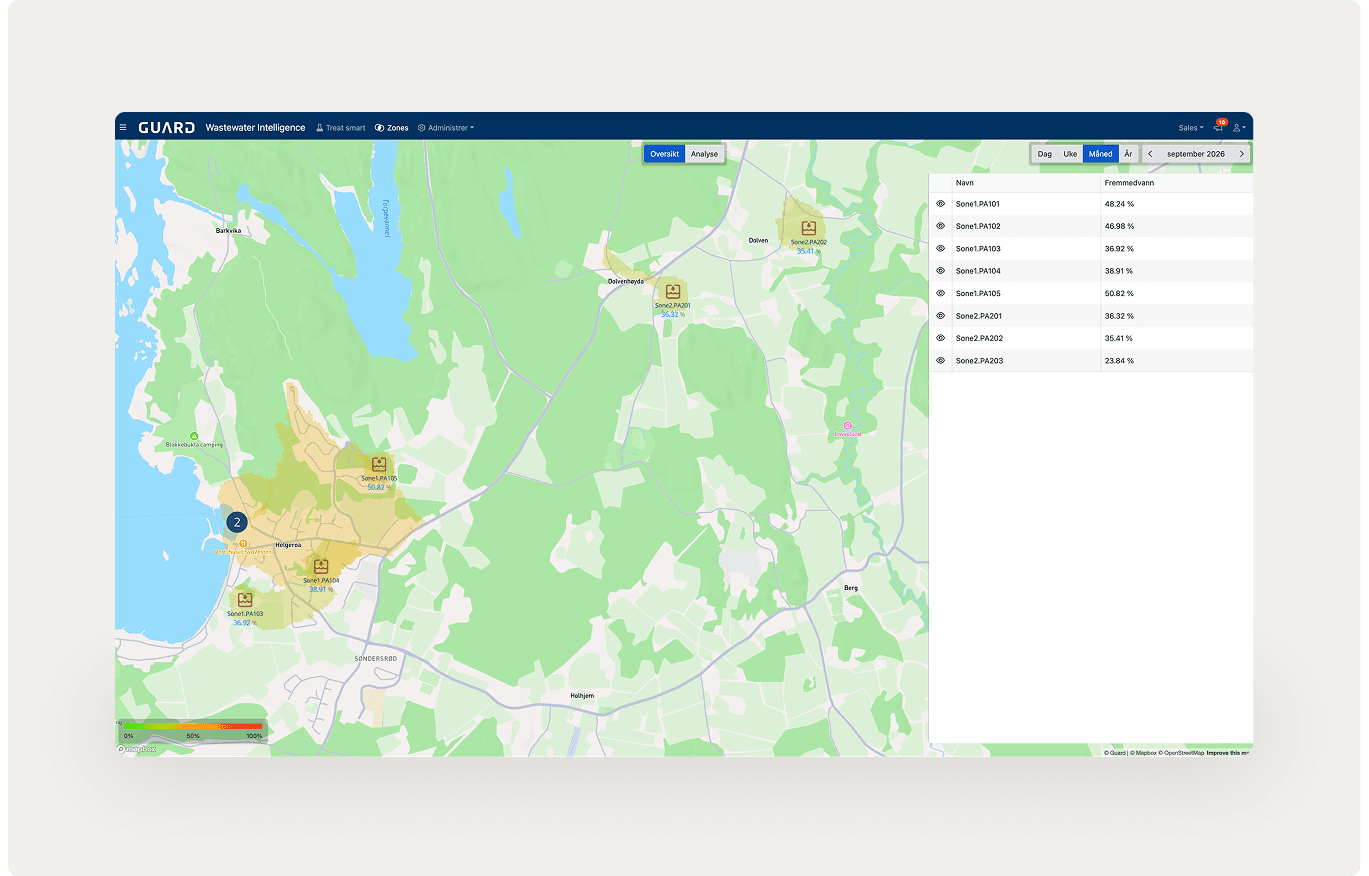1369x876 pixels.
Task: Click the 48.24 % value for Sone1.PA101
Action: coord(1119,204)
